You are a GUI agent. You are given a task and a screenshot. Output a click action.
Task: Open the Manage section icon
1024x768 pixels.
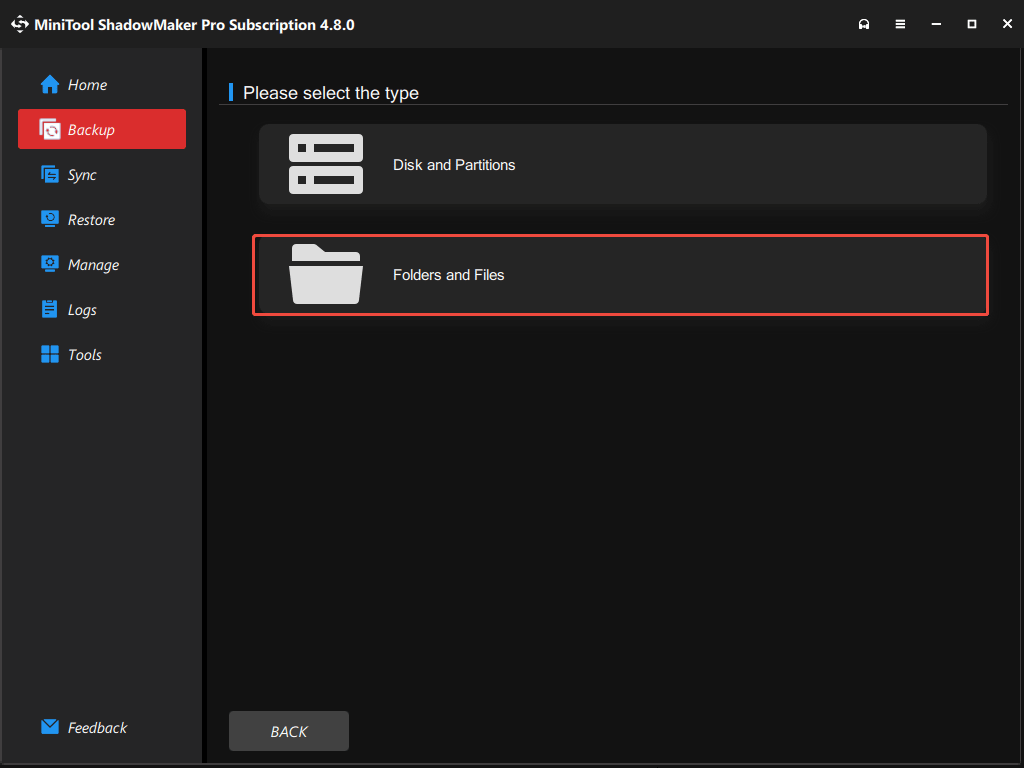[x=49, y=264]
